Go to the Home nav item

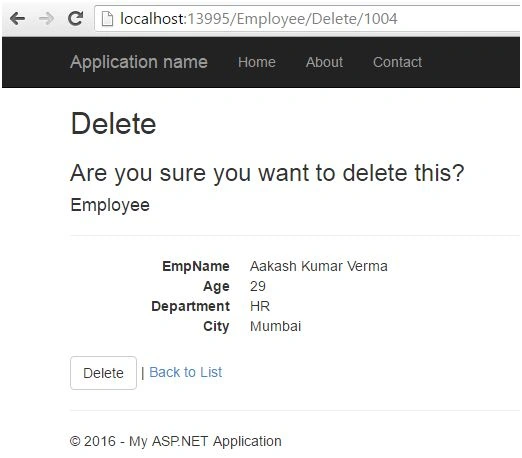[x=257, y=62]
